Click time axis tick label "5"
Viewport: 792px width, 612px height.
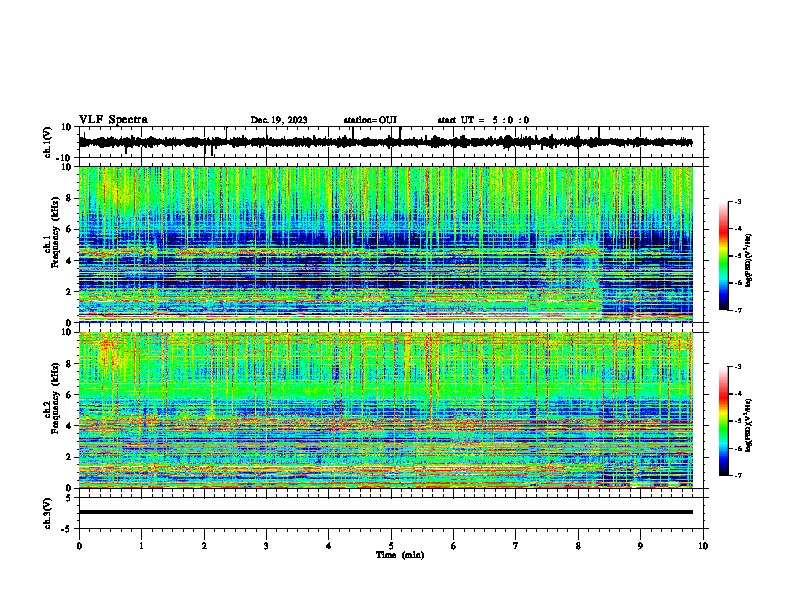(x=391, y=546)
